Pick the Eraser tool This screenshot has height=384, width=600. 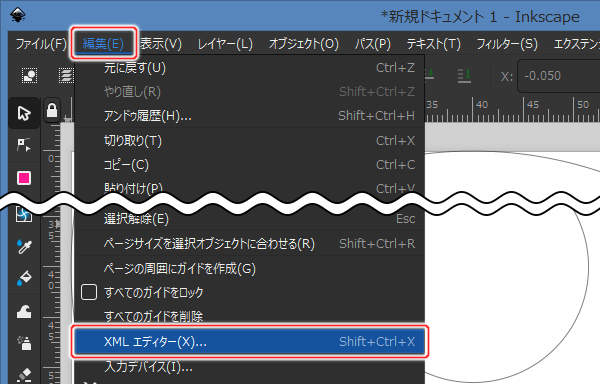pos(24,374)
